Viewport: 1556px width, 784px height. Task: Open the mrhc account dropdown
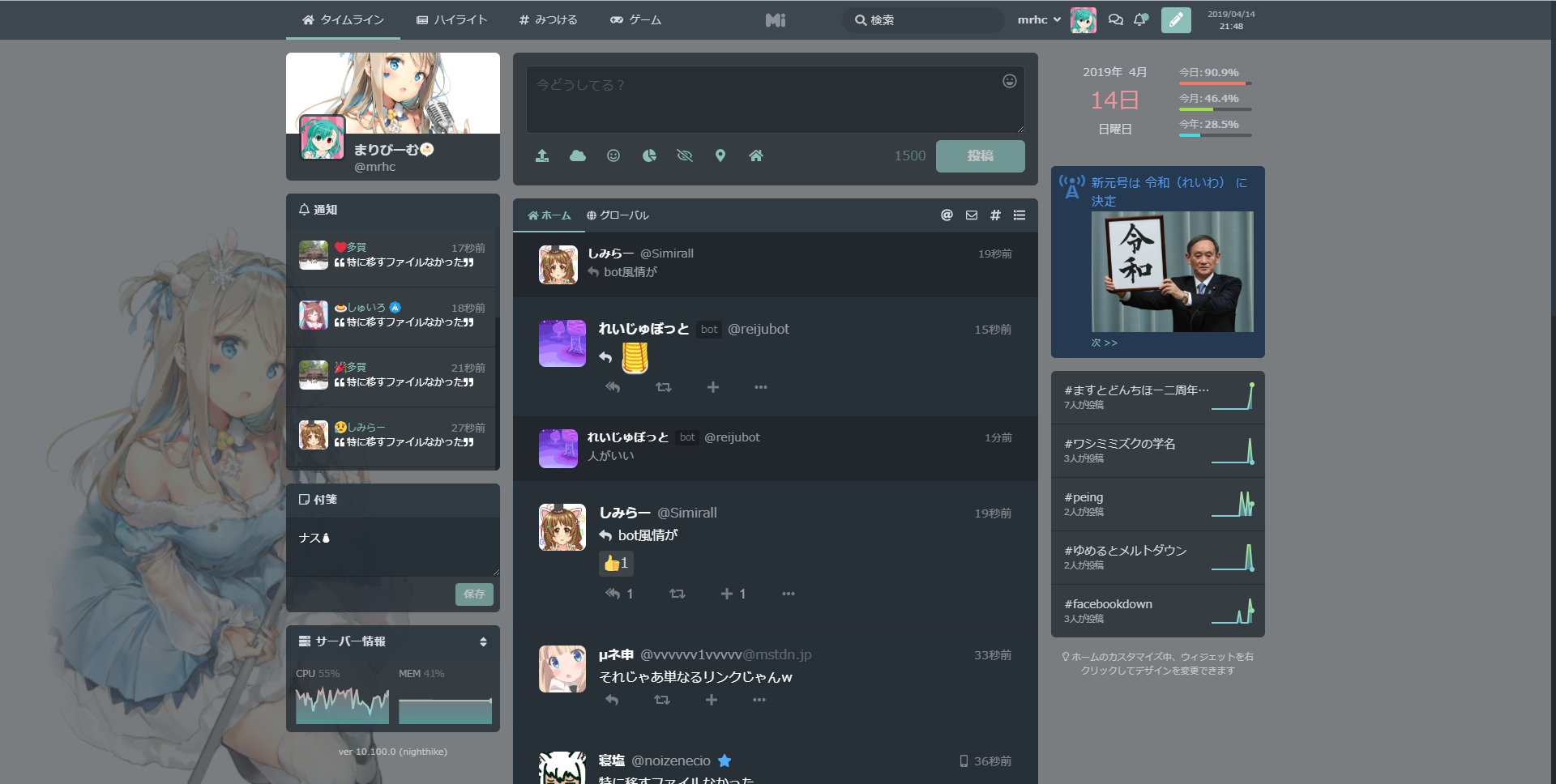(1039, 19)
